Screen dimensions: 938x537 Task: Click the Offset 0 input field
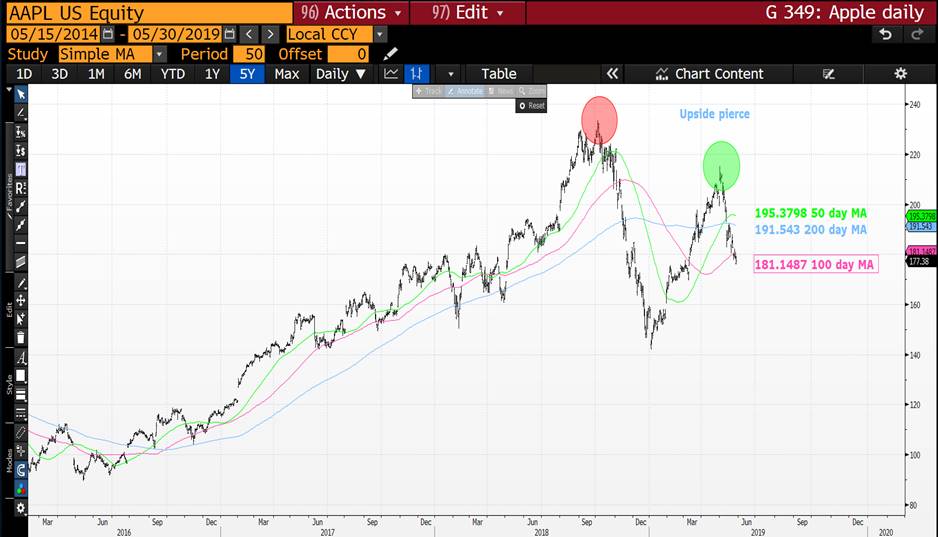click(348, 54)
